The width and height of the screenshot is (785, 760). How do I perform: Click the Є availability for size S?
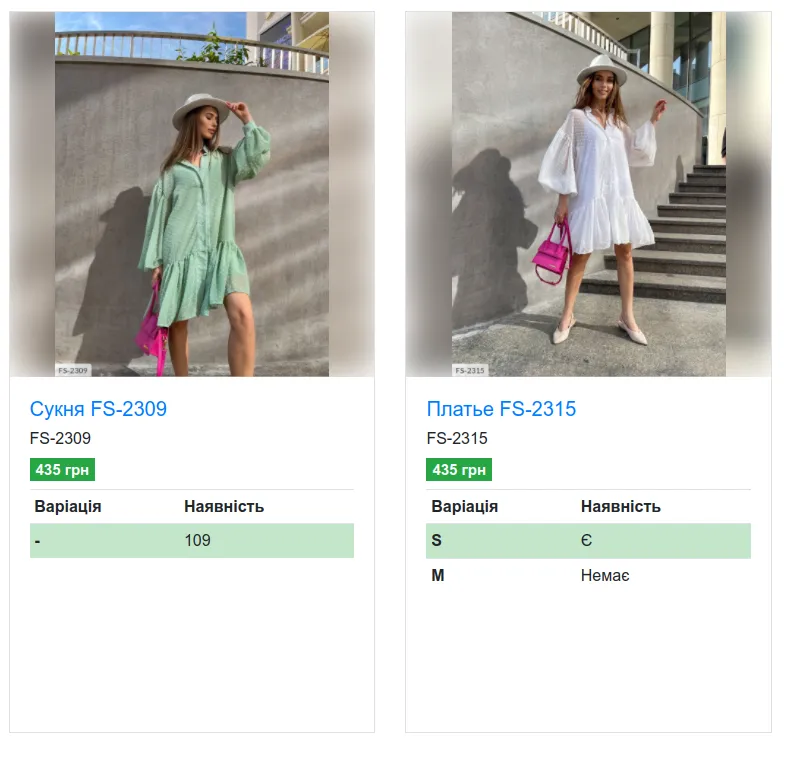click(x=586, y=541)
